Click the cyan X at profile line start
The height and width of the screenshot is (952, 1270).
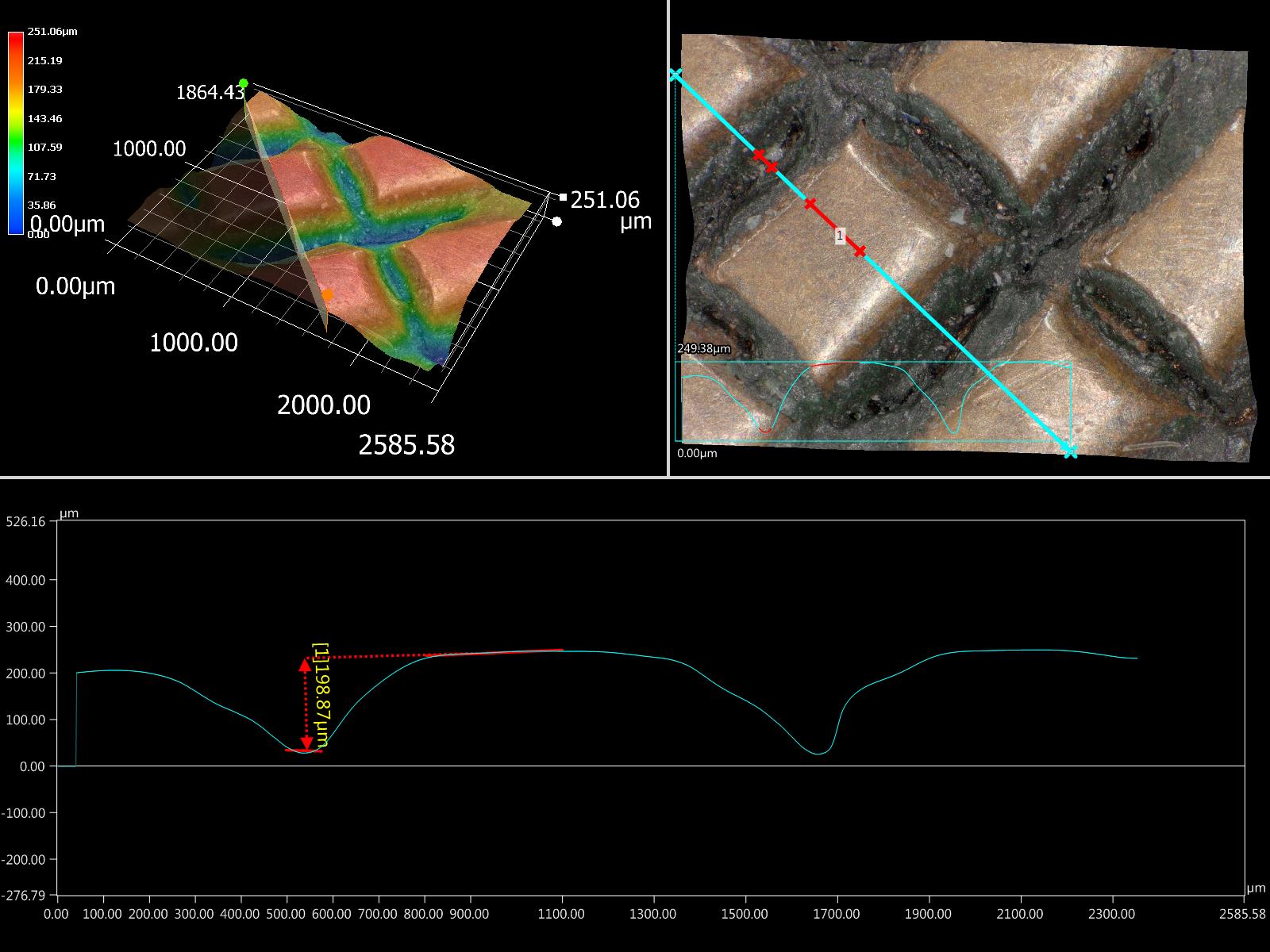675,75
